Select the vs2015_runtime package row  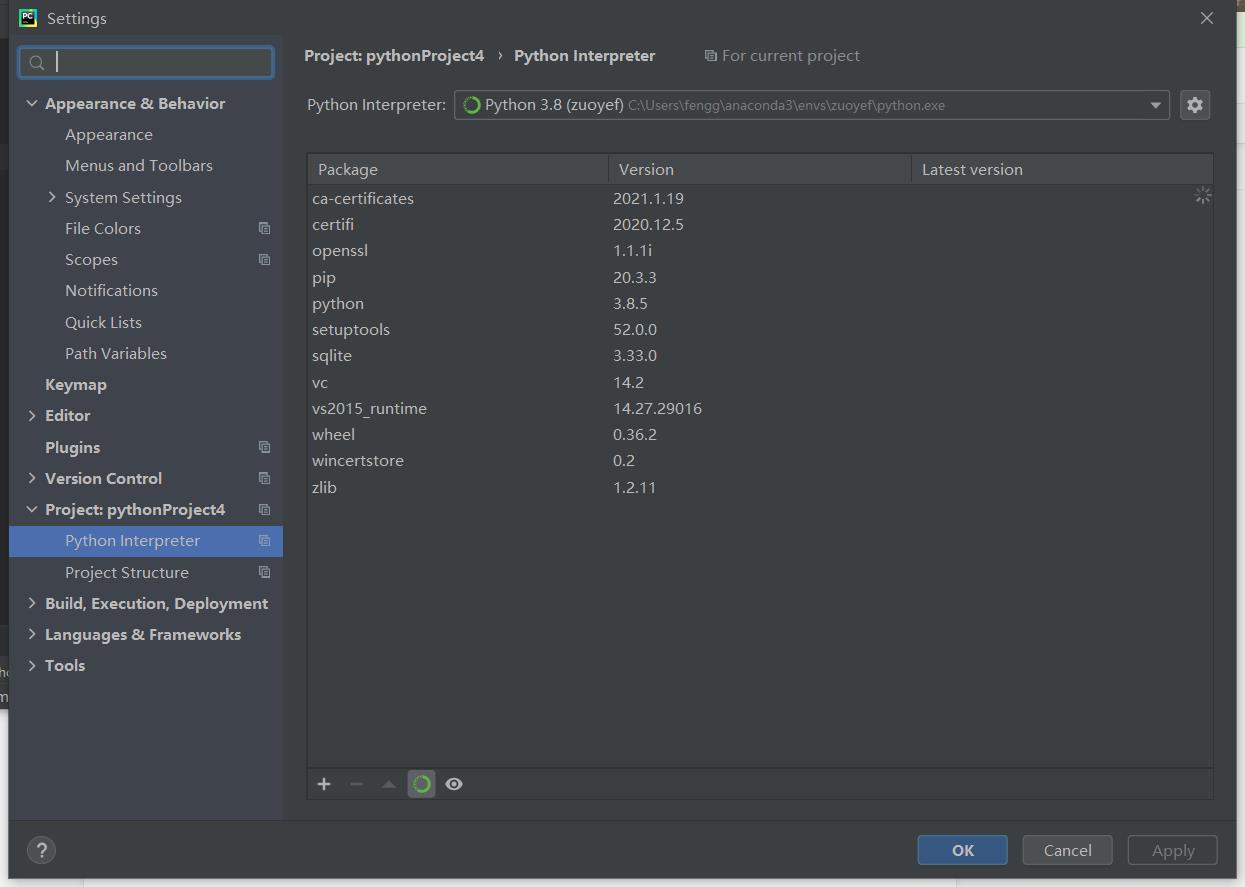pyautogui.click(x=760, y=408)
